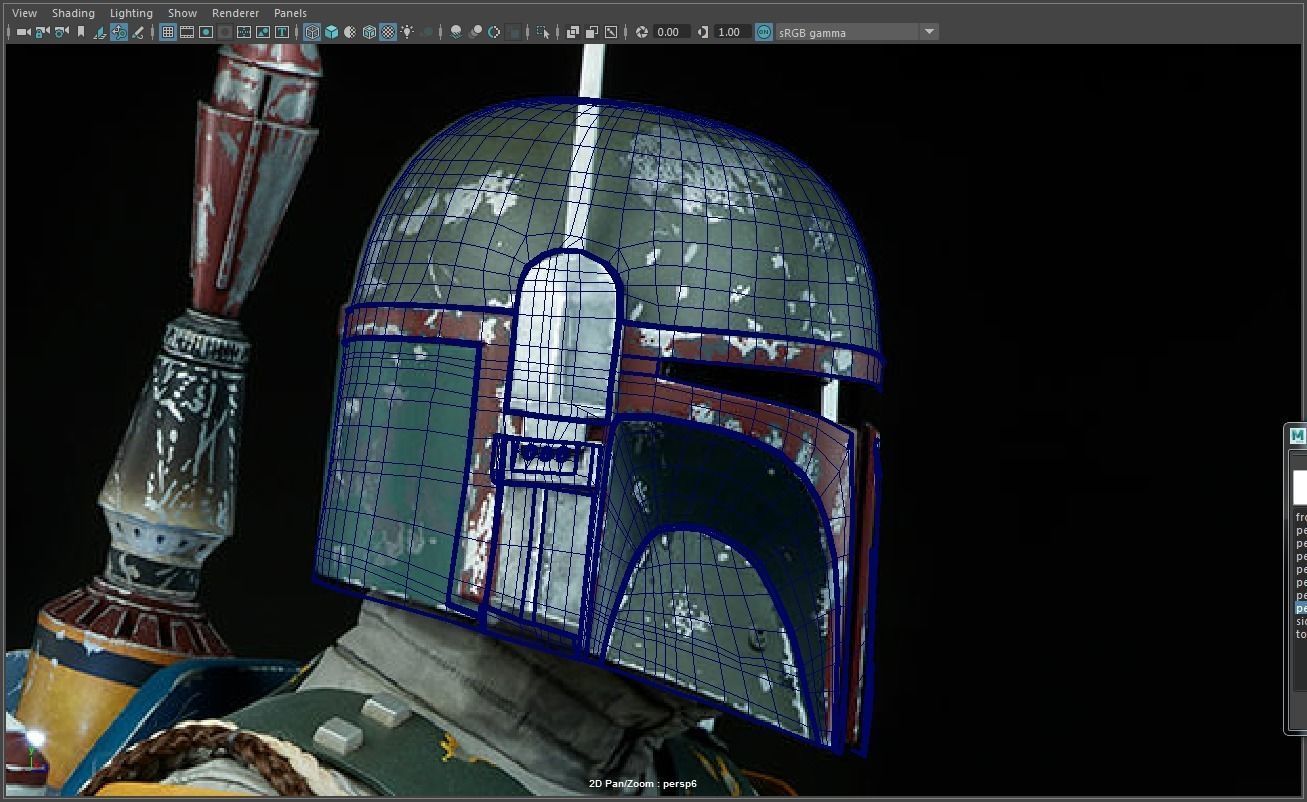Toggle the Resolution Gate display
Image resolution: width=1307 pixels, height=802 pixels.
click(x=206, y=32)
